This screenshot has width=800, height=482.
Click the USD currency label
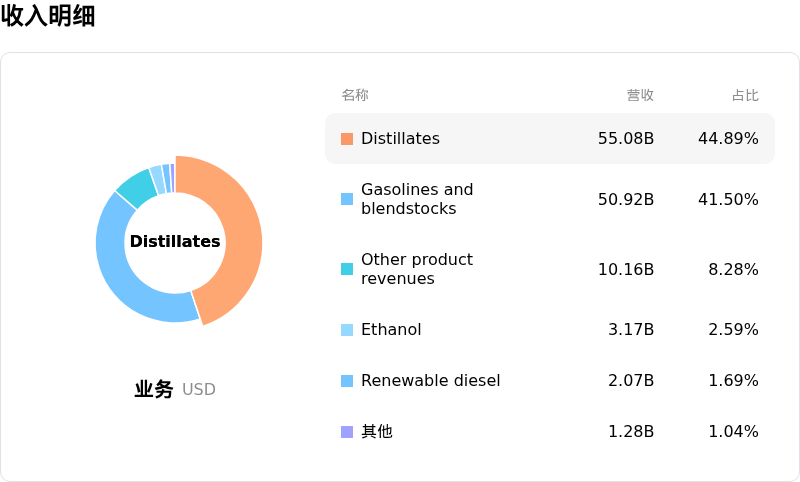199,390
